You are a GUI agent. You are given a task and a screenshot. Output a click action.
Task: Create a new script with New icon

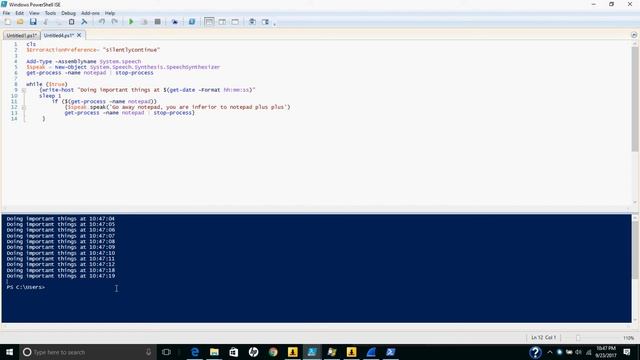click(7, 22)
